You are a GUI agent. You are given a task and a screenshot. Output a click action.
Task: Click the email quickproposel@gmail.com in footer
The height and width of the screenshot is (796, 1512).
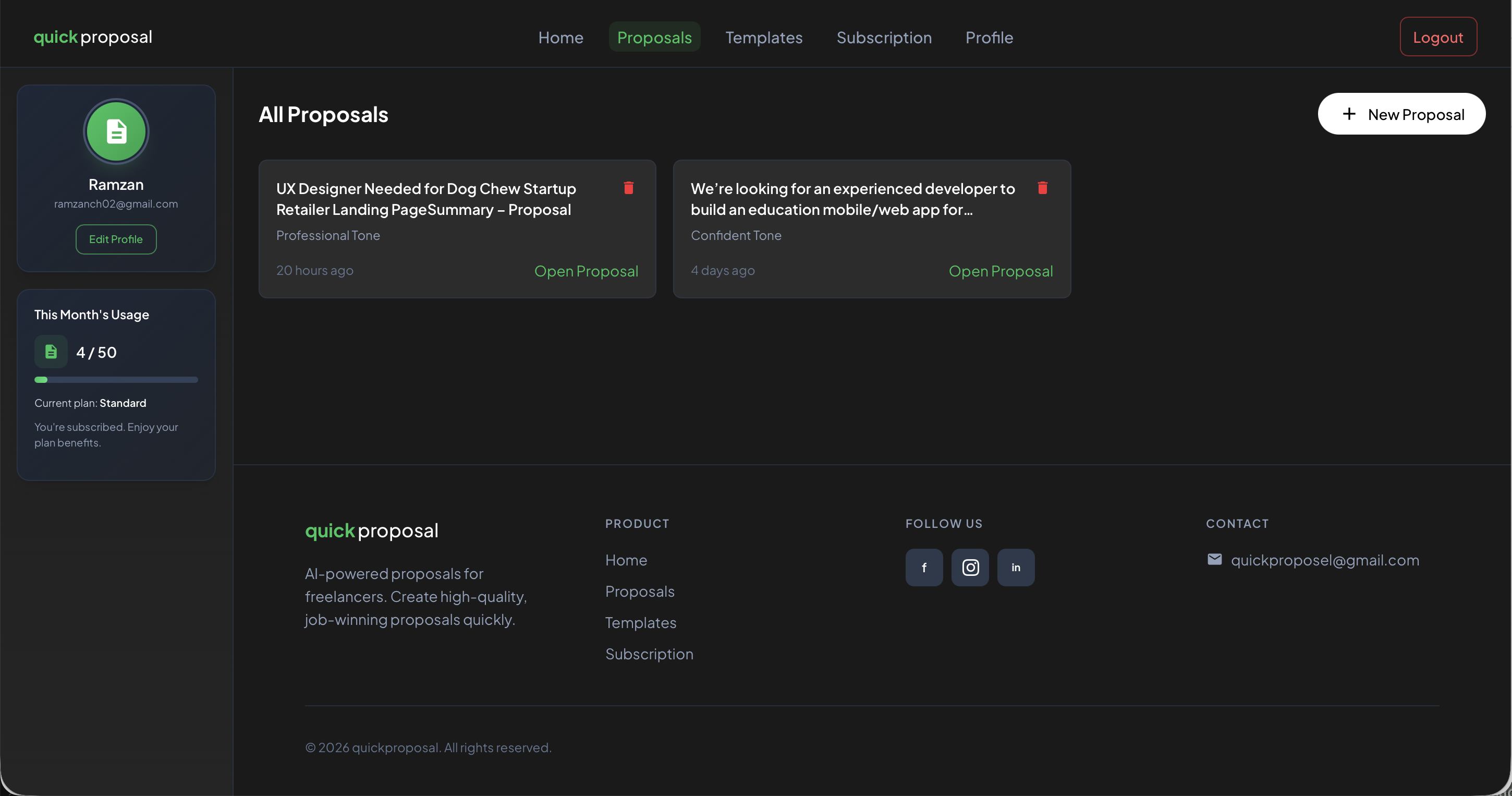click(x=1325, y=559)
